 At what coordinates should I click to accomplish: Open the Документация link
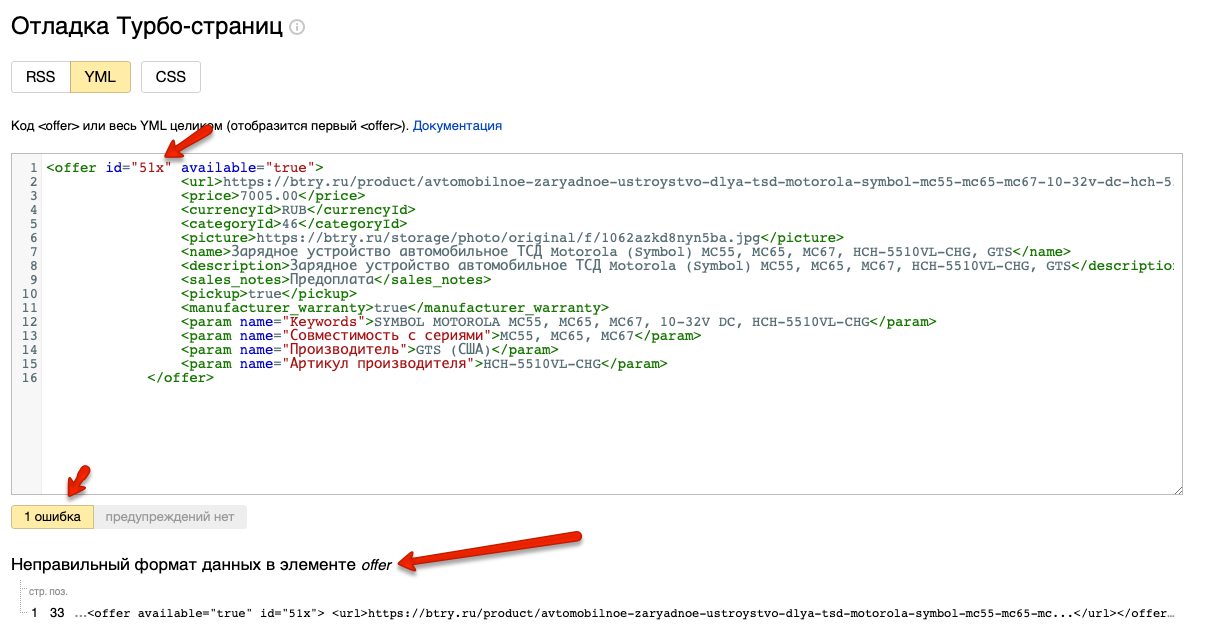point(457,126)
